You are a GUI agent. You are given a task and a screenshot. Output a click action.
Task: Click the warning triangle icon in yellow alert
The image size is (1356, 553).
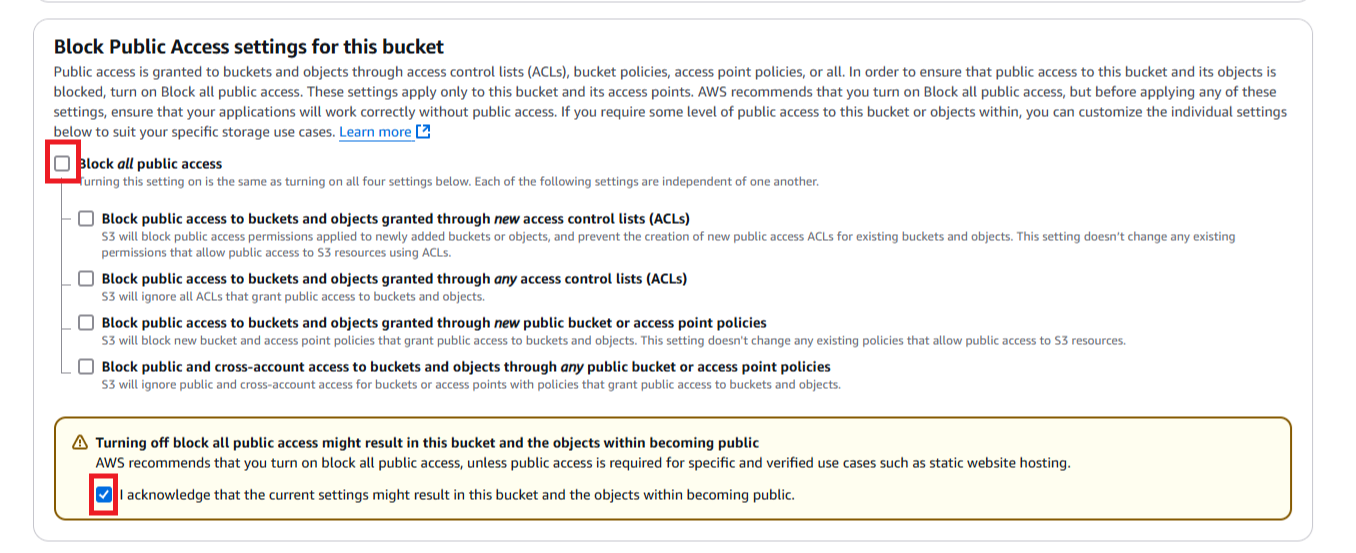(80, 443)
